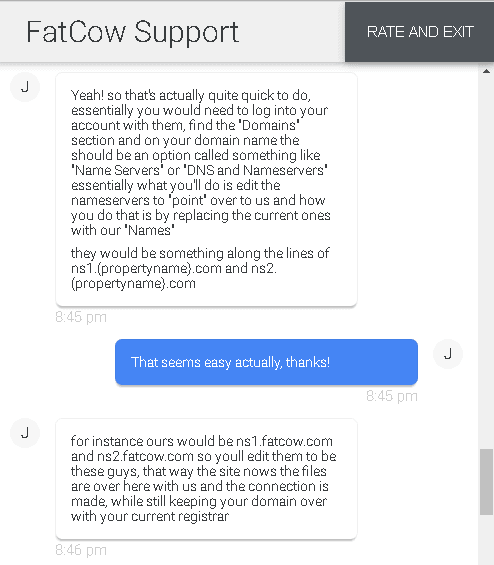Screen dimensions: 494x565
Task: Click the scrollbar track above the thumb
Action: coord(486,262)
